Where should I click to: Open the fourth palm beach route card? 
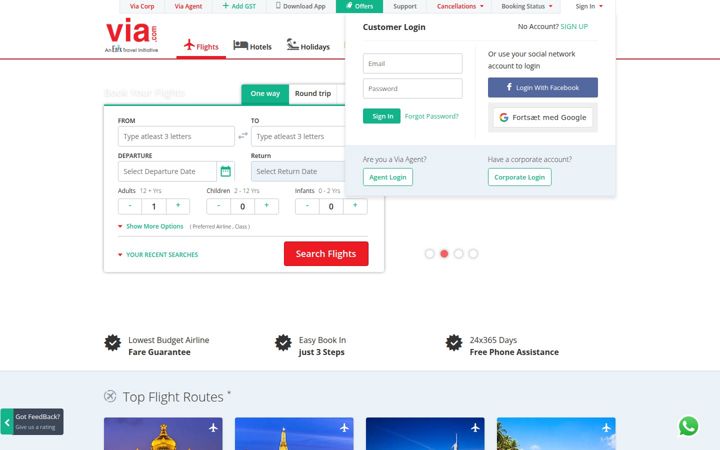556,433
